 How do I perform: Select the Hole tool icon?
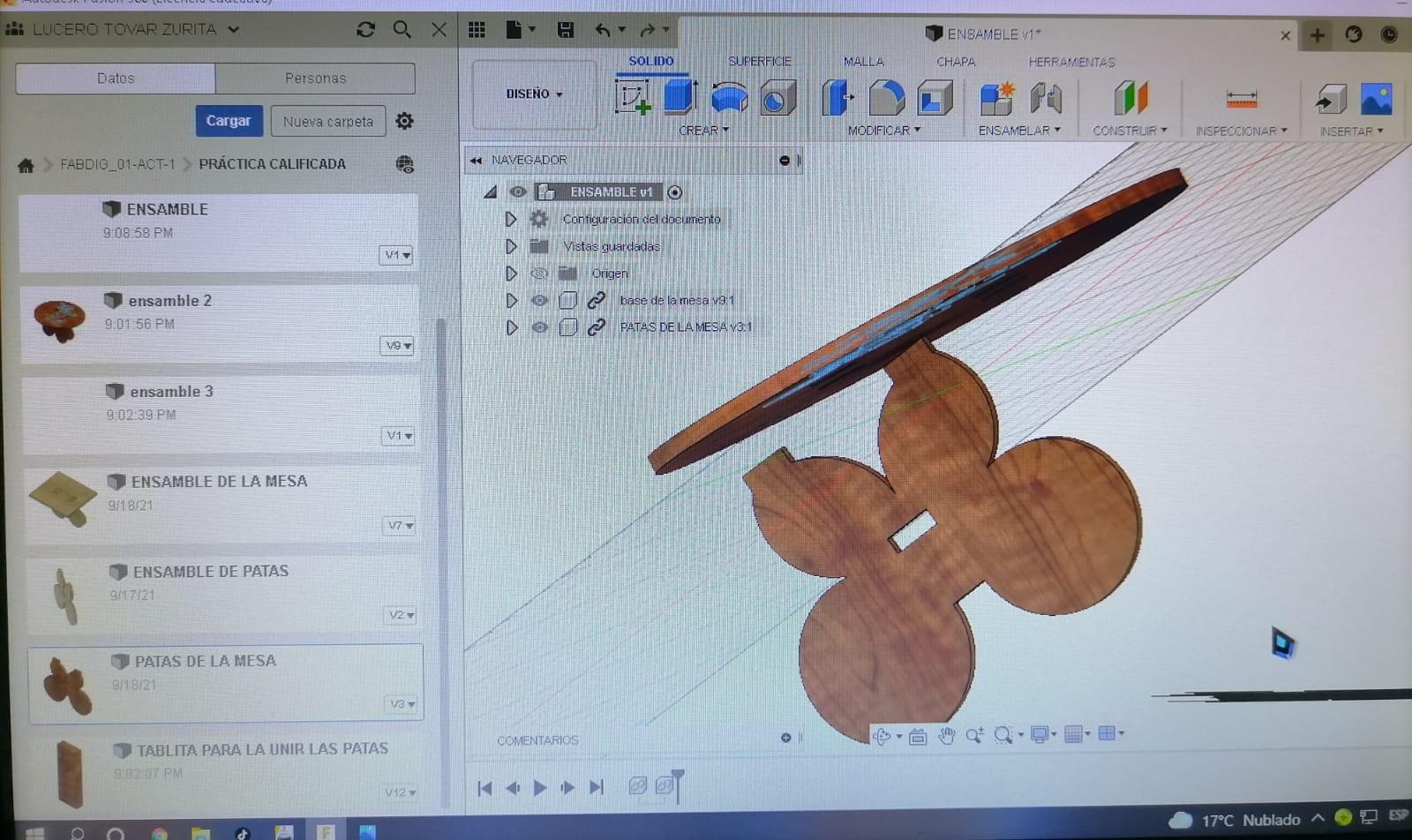point(777,98)
